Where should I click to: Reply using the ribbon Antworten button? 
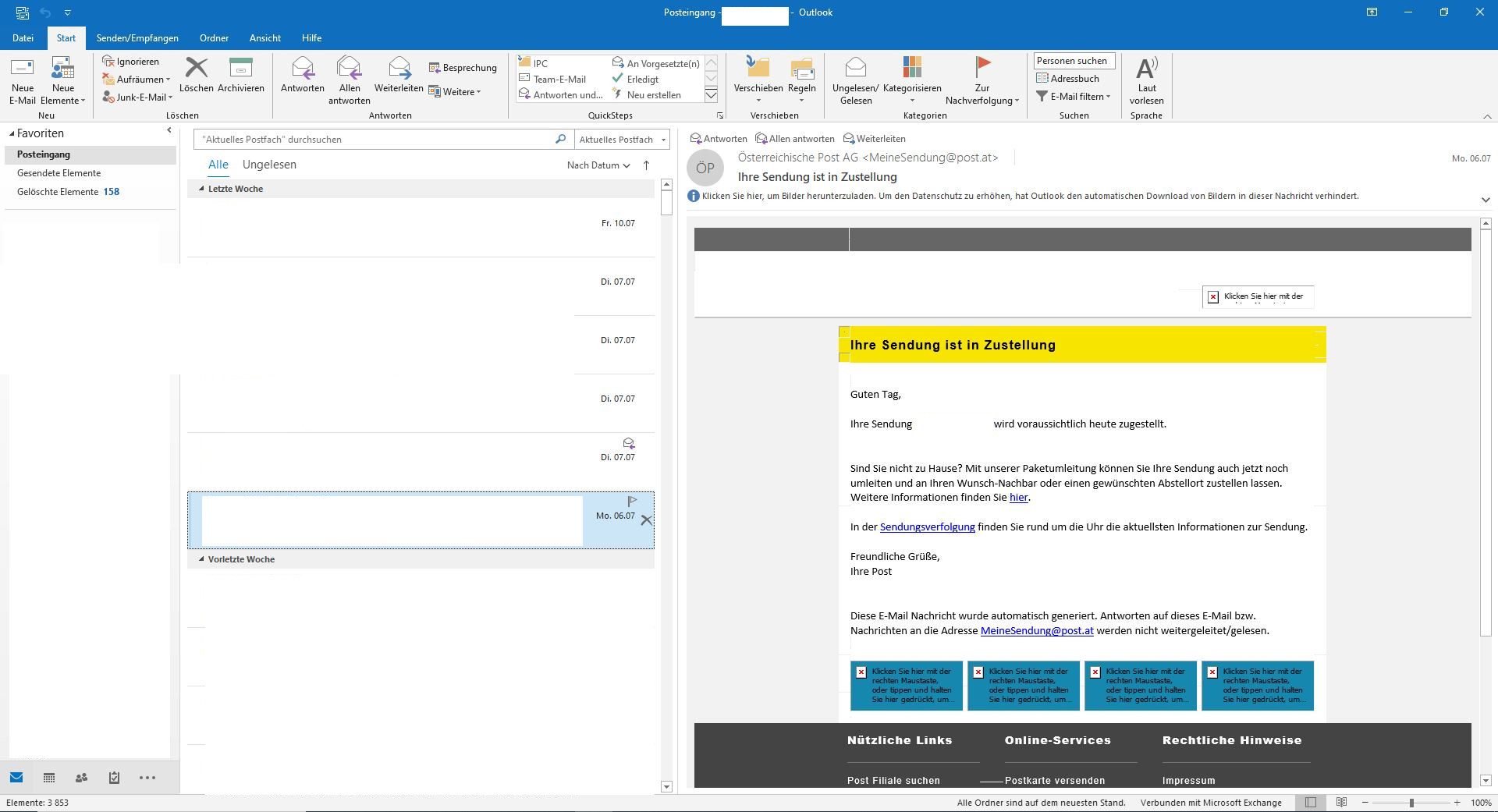[x=303, y=75]
